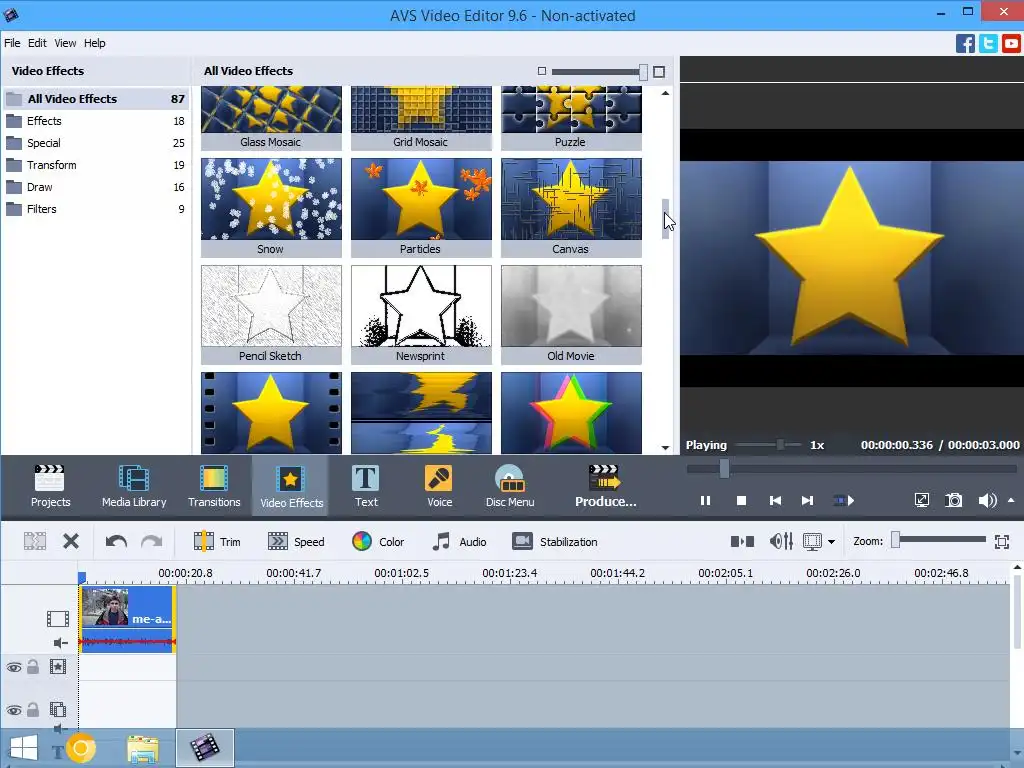Screen dimensions: 1024x768
Task: Lock the video effects track
Action: pyautogui.click(x=33, y=666)
